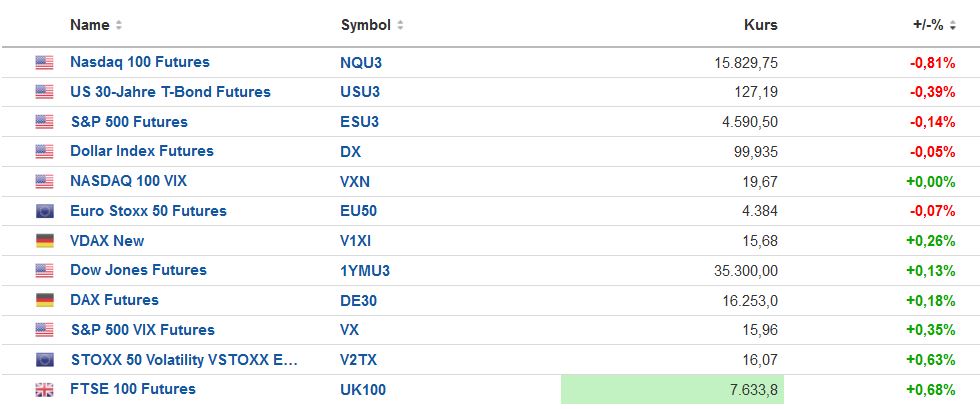
Task: Sort the table by the Symbol column arrows
Action: pos(400,25)
